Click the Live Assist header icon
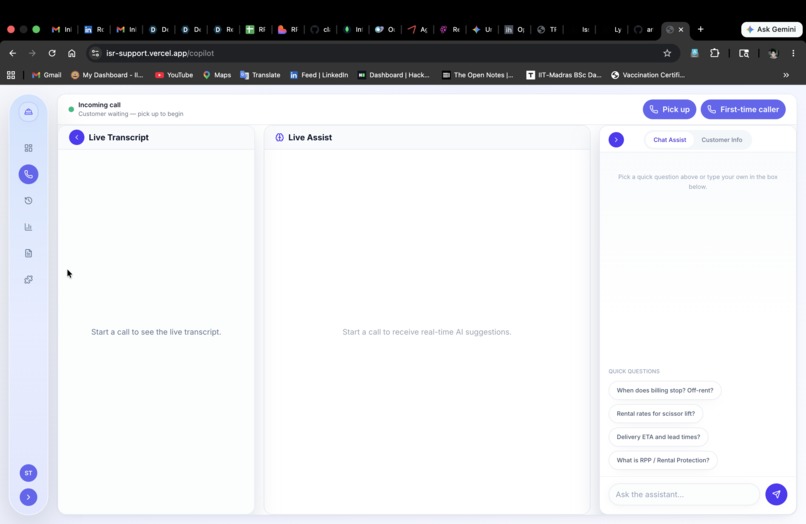806x524 pixels. (280, 137)
